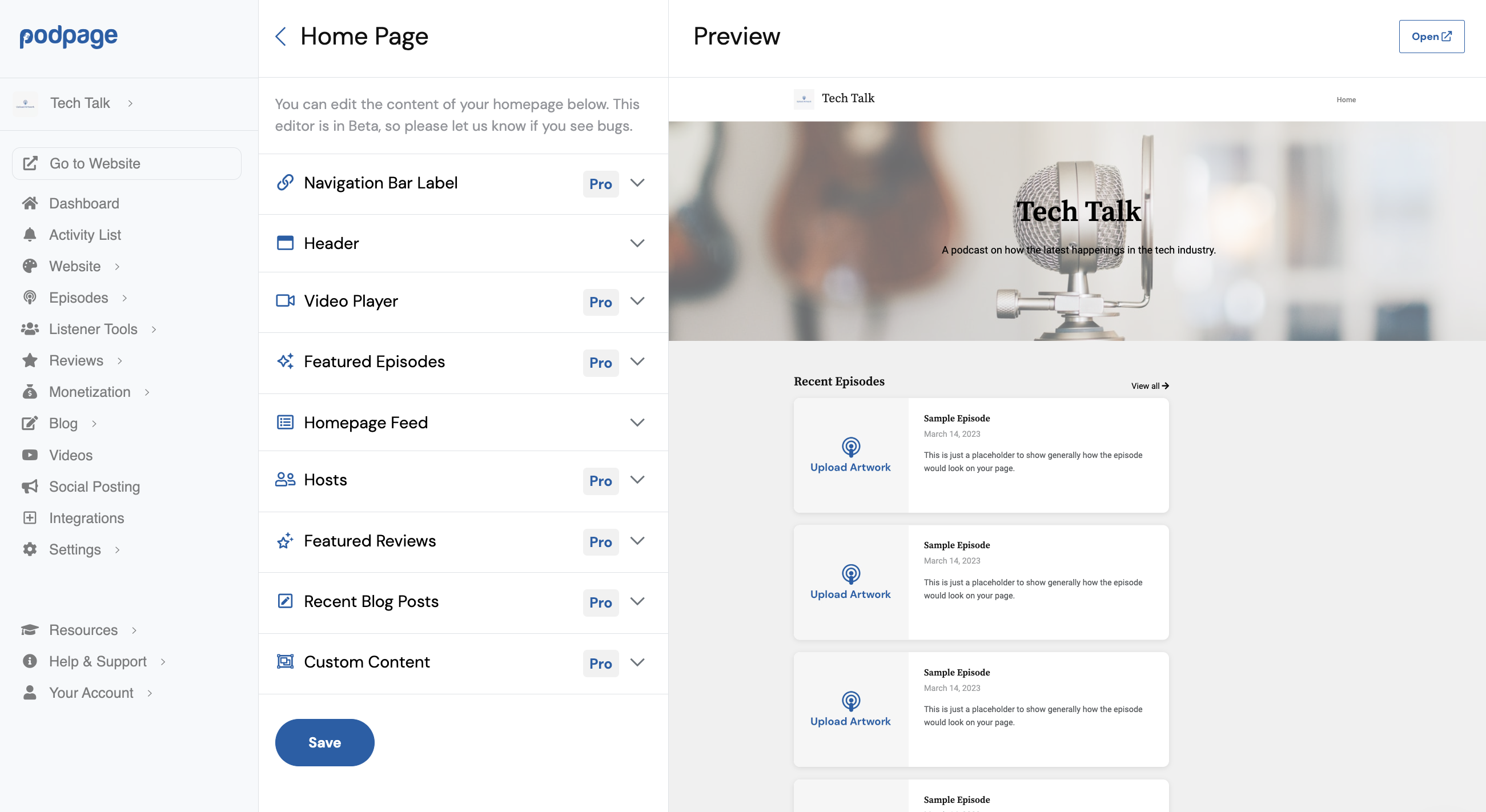
Task: Click the Navigation Bar Label link icon
Action: tap(286, 183)
